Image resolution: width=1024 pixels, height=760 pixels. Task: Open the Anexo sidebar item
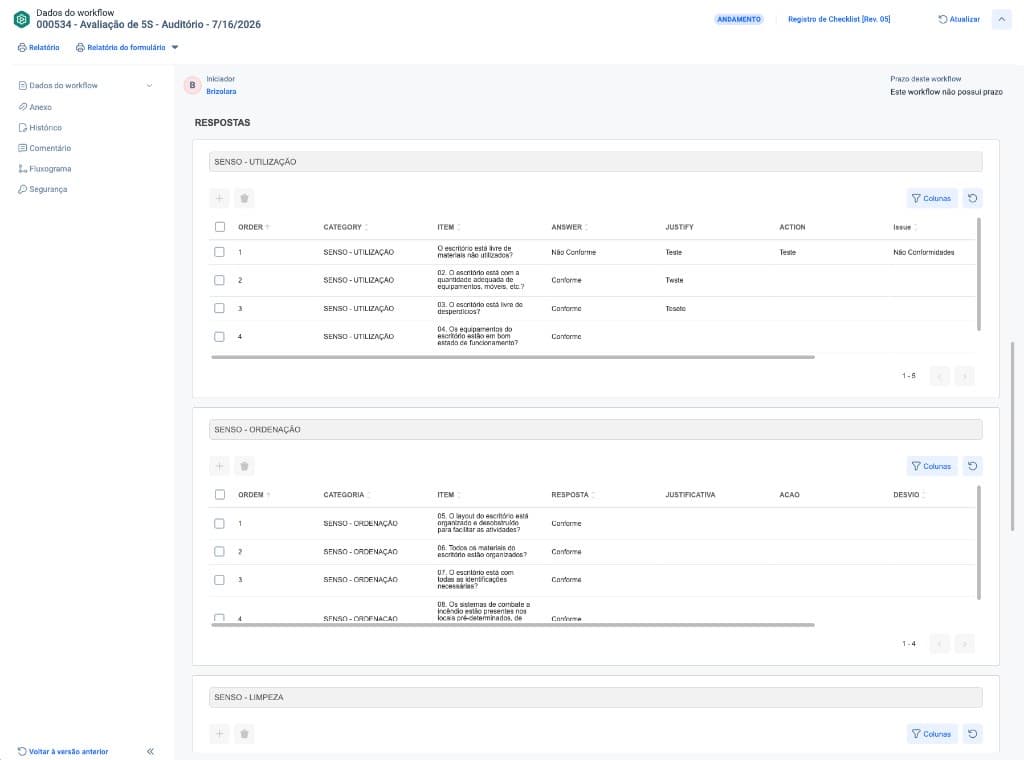coord(35,107)
